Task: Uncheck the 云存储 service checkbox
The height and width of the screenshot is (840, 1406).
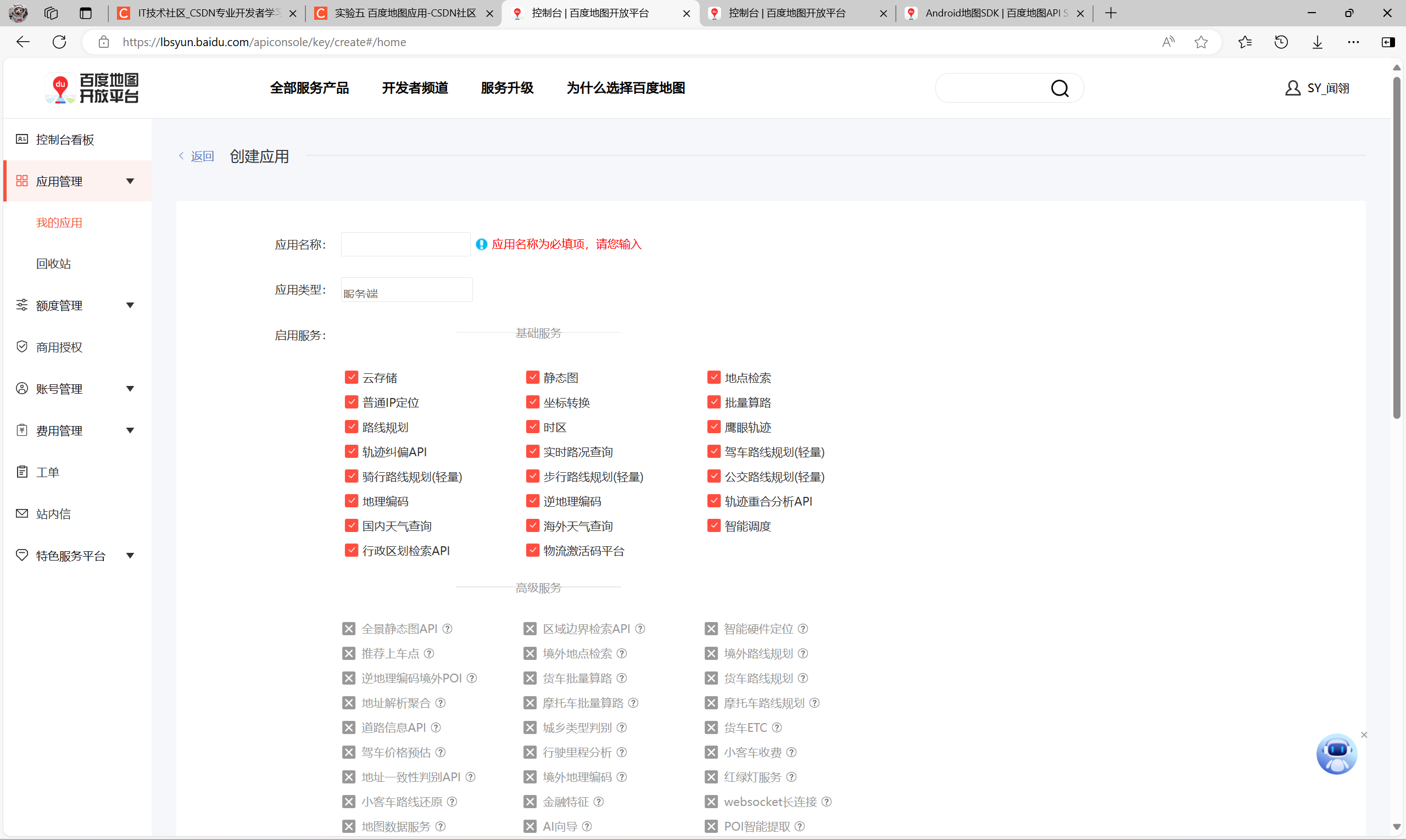Action: click(x=351, y=378)
